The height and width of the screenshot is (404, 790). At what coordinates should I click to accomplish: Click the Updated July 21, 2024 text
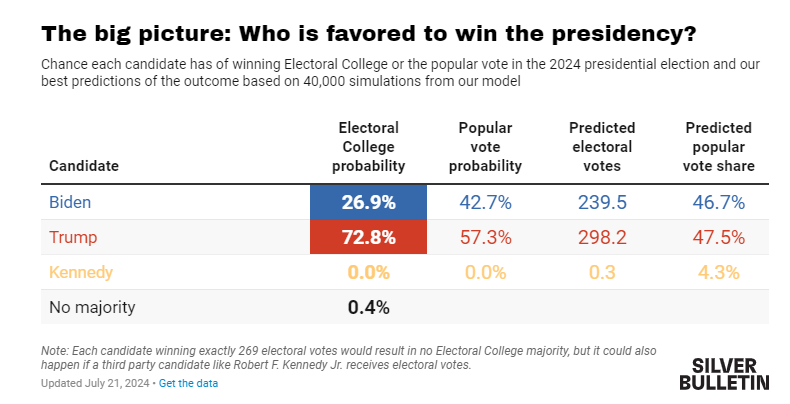click(95, 383)
